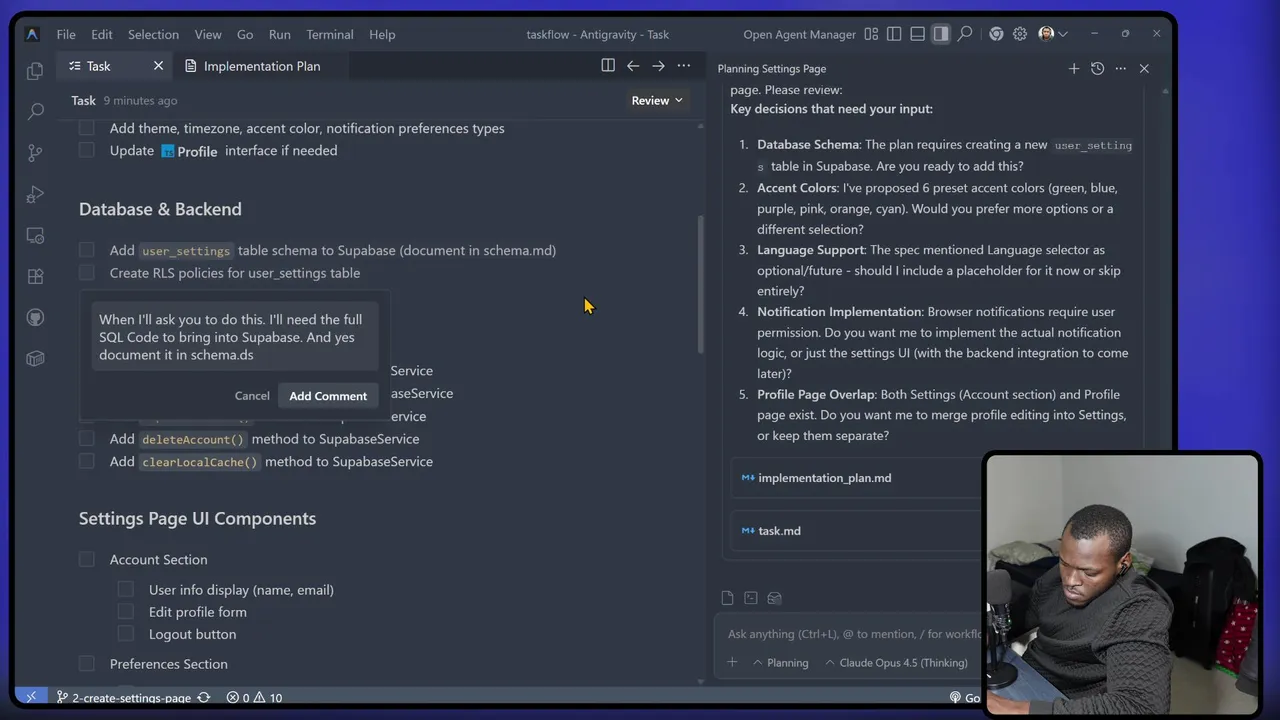1280x720 pixels.
Task: Check 'Edit profile form' task
Action: pyautogui.click(x=125, y=611)
